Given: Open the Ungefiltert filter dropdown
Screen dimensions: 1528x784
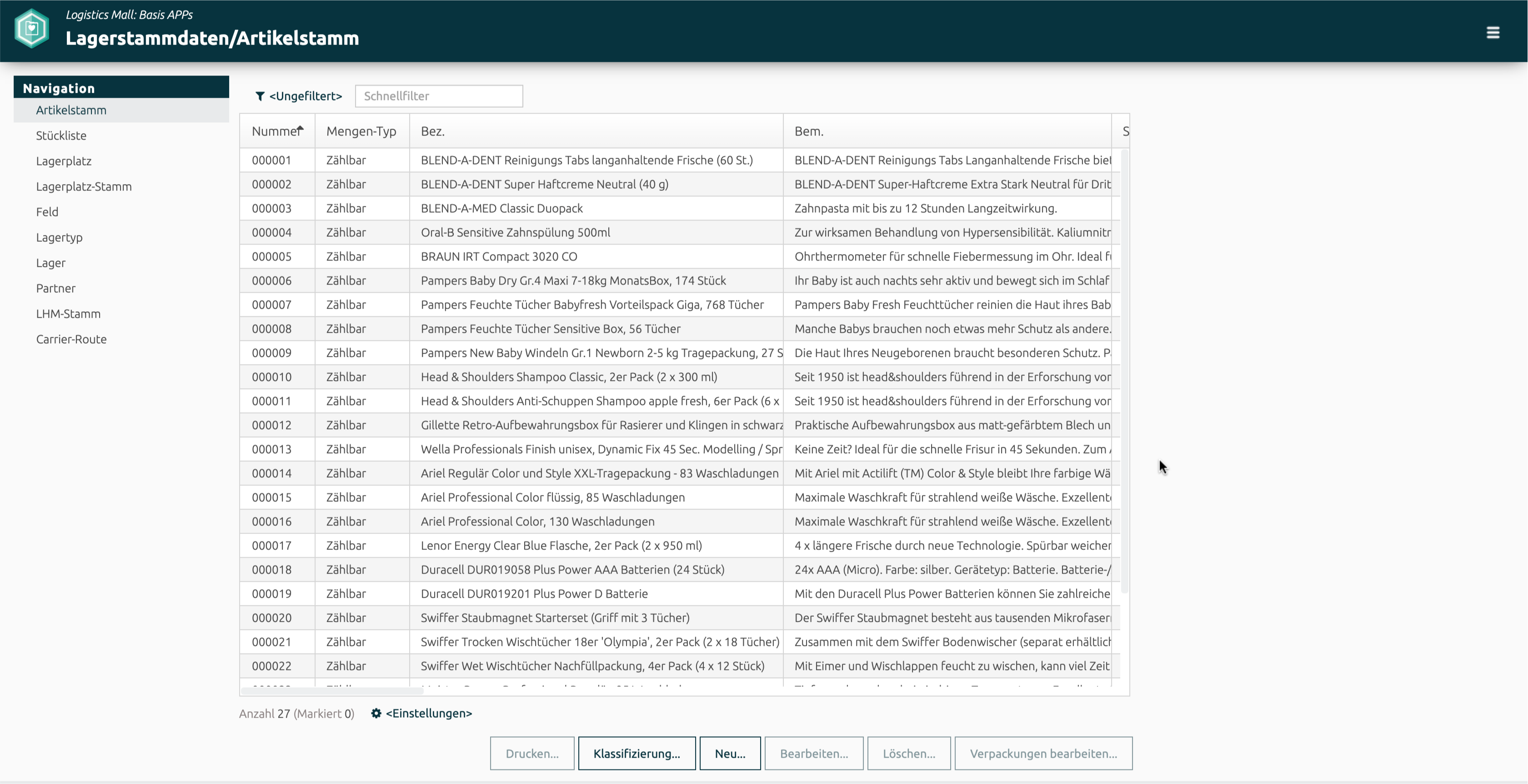Looking at the screenshot, I should [306, 96].
